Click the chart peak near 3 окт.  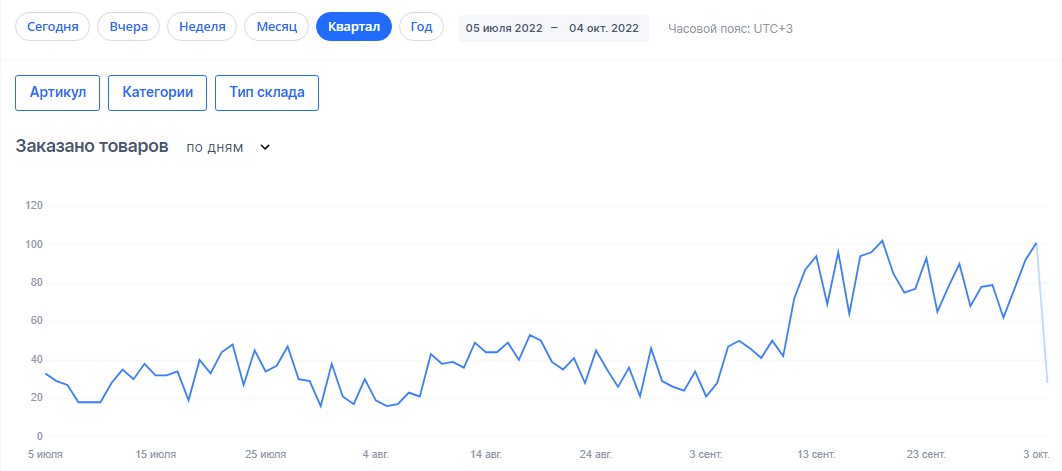pos(1036,243)
